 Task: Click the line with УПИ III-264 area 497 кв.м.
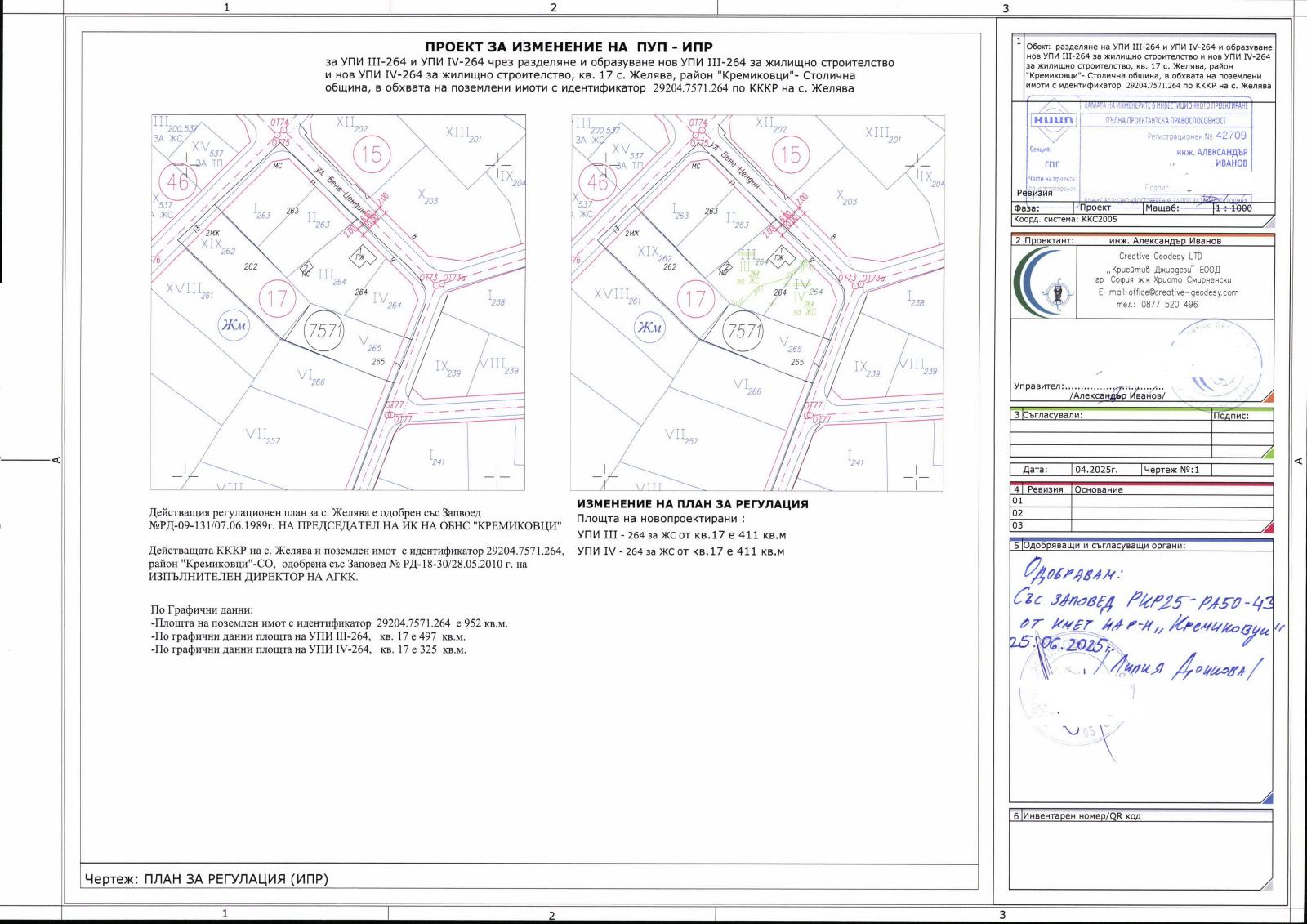tap(308, 636)
